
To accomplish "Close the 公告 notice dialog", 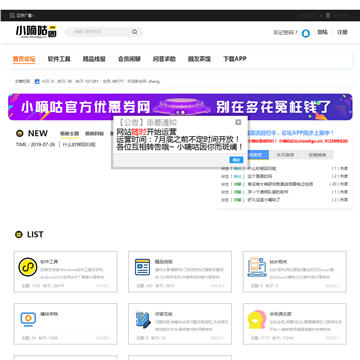I will click(x=238, y=122).
